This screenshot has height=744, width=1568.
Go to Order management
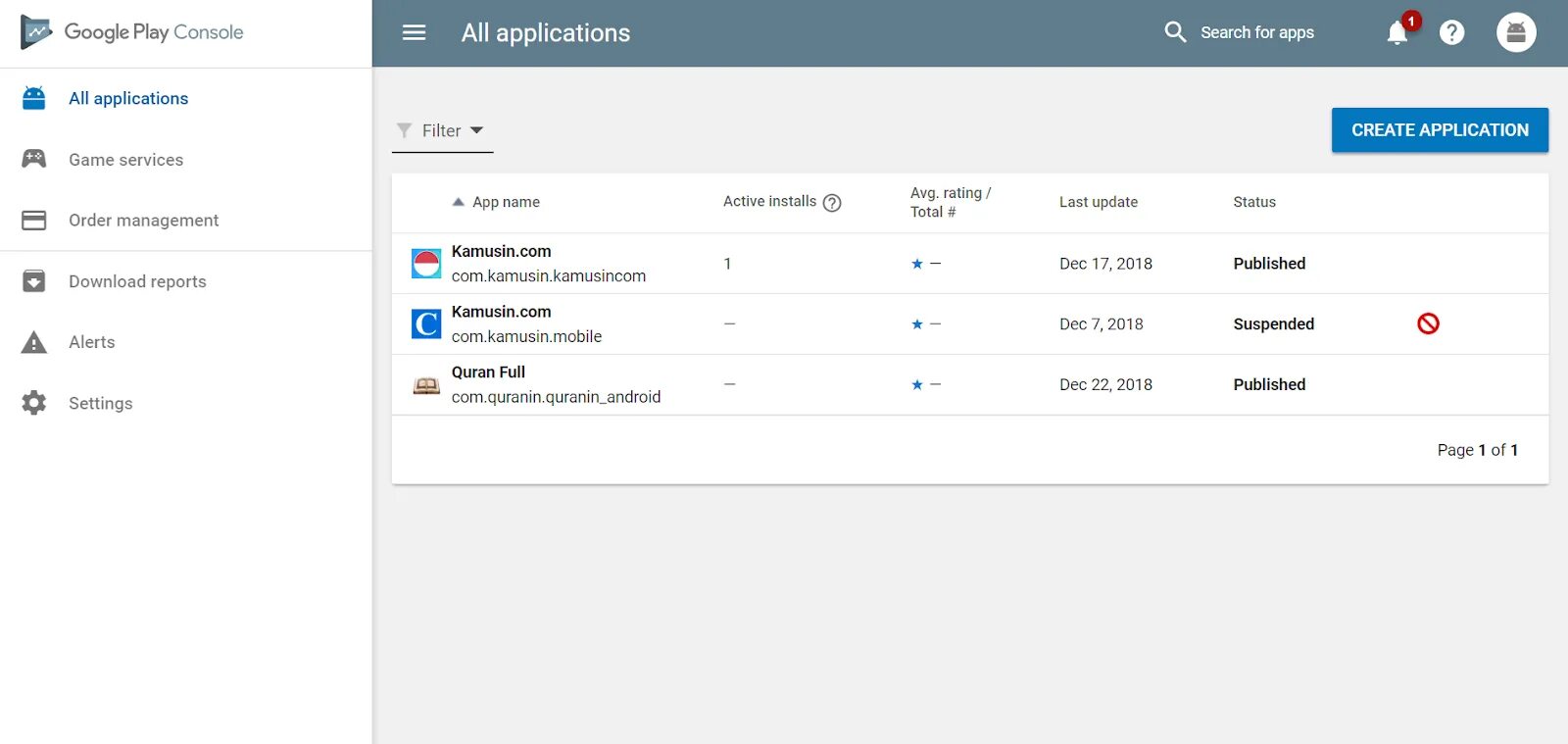tap(143, 221)
